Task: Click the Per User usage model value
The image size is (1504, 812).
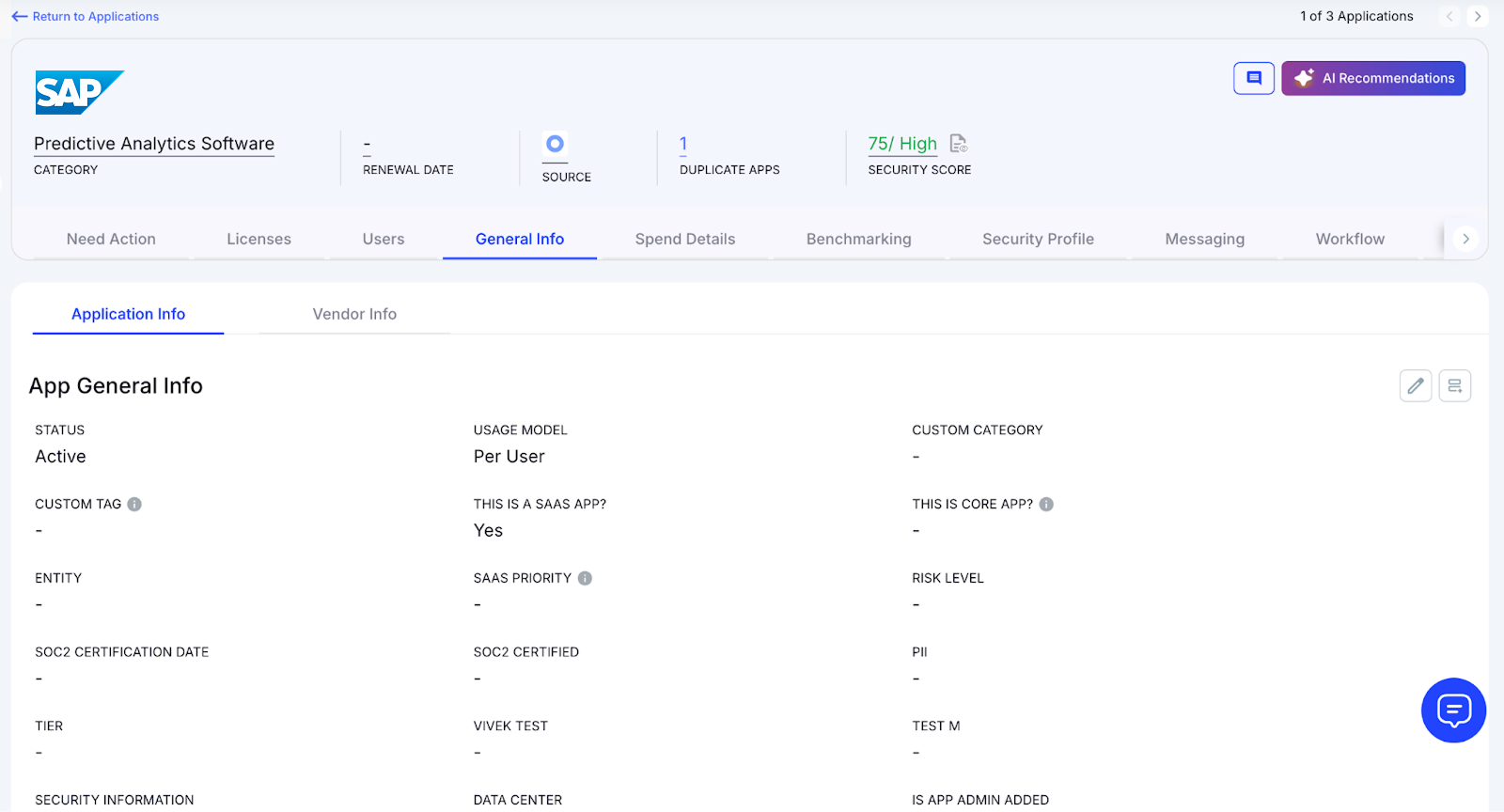Action: (x=509, y=457)
